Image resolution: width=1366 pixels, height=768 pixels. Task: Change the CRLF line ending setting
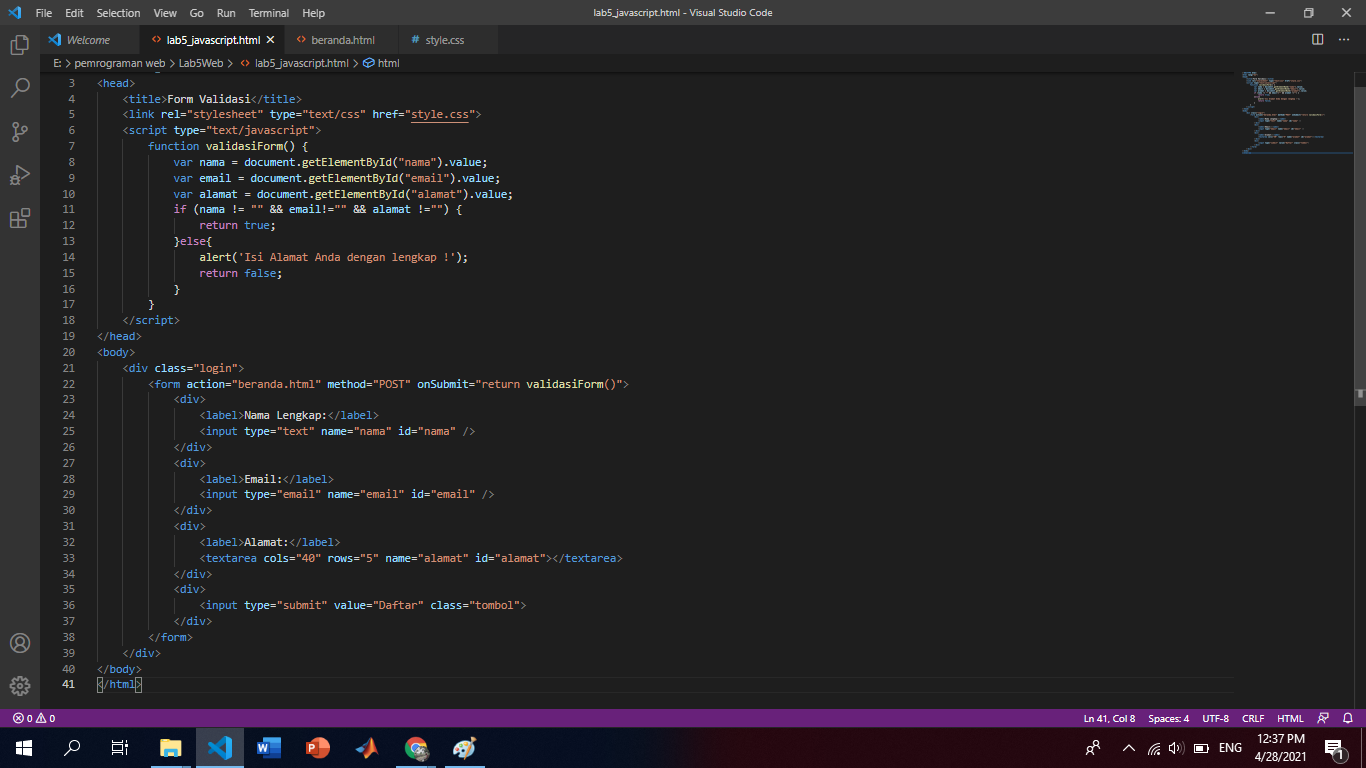pos(1252,717)
